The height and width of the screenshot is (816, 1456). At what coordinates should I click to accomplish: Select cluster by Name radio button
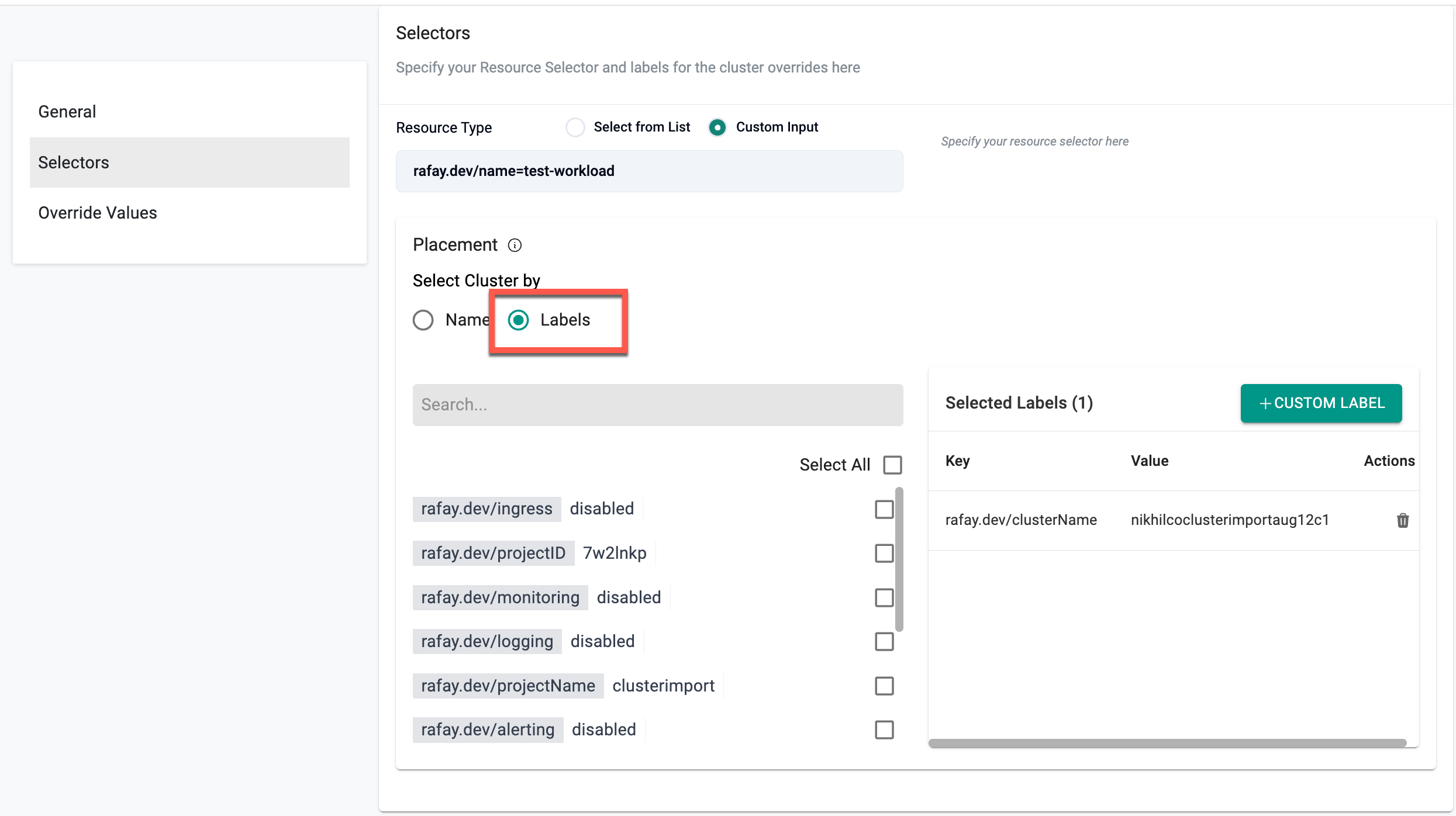[x=423, y=320]
